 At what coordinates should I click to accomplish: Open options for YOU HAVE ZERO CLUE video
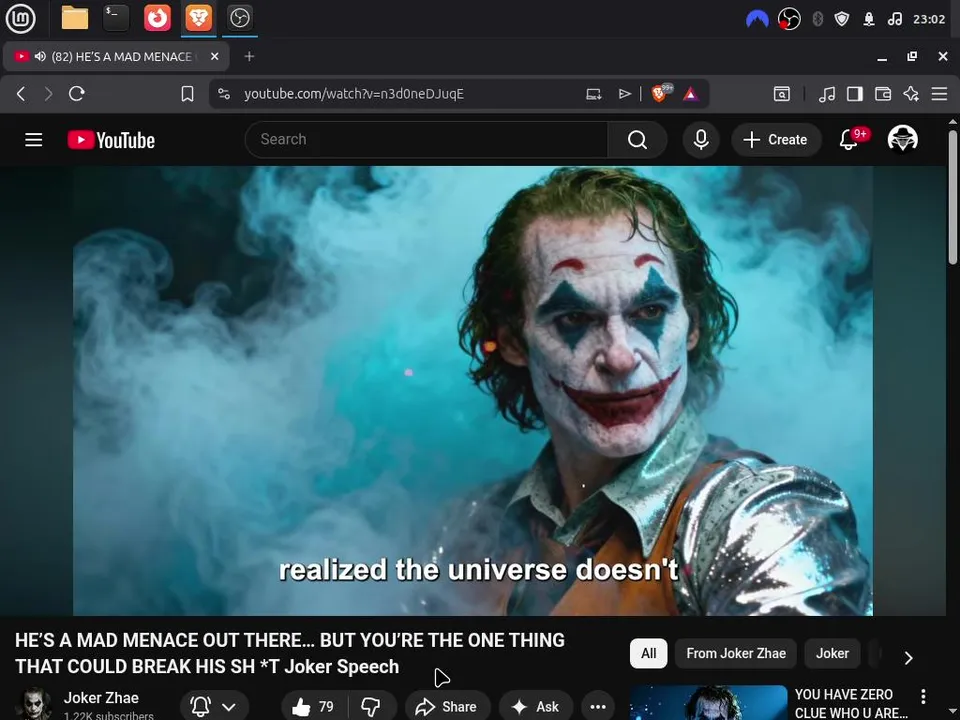[x=923, y=696]
